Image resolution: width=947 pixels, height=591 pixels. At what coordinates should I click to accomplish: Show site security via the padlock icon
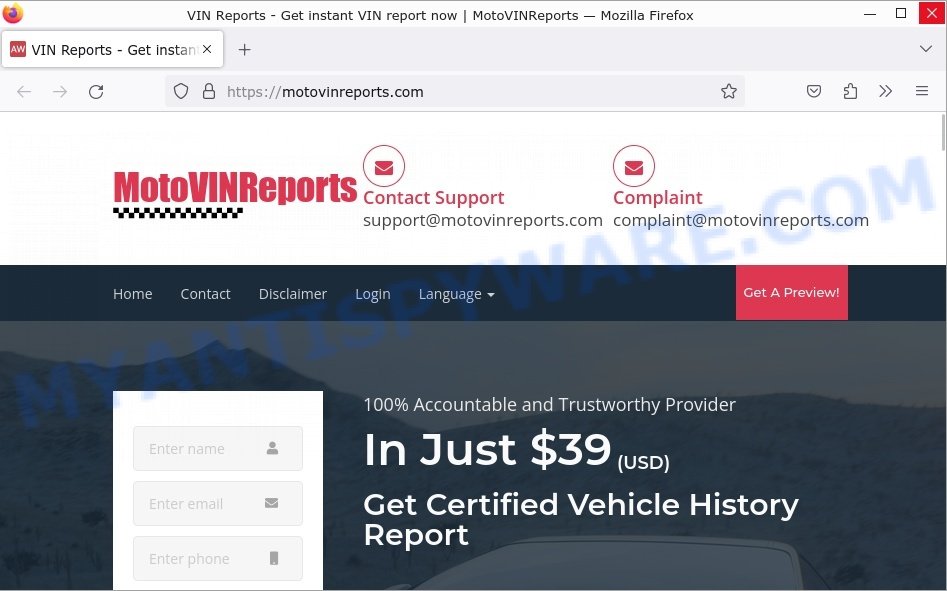pyautogui.click(x=209, y=92)
